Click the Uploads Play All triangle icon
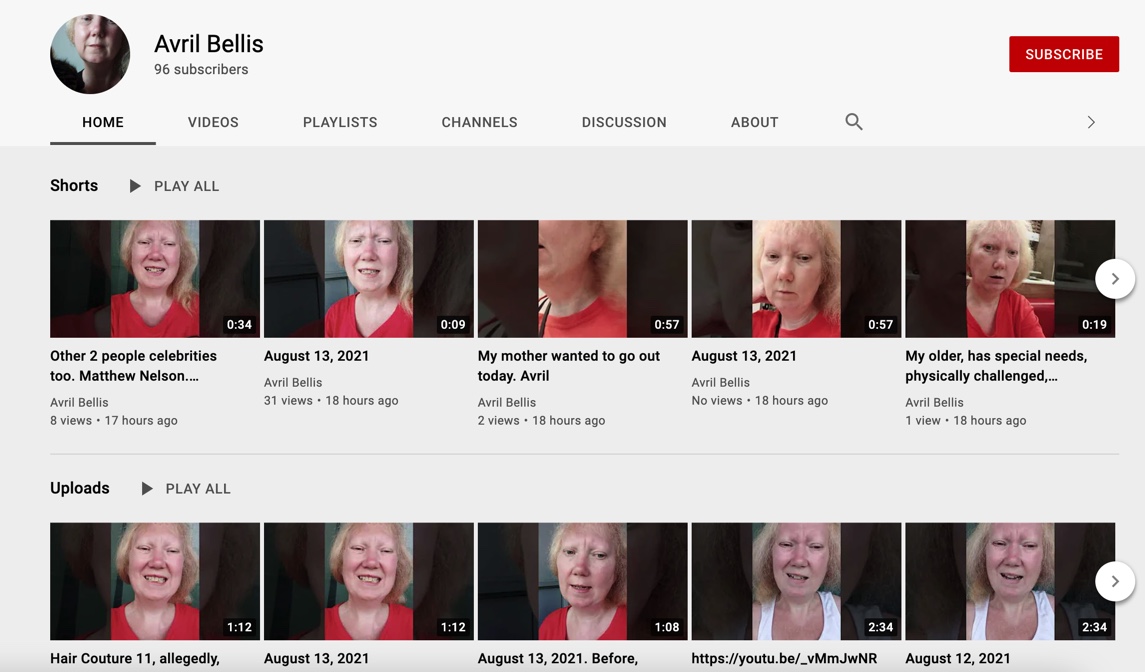Viewport: 1145px width, 672px height. pos(147,489)
